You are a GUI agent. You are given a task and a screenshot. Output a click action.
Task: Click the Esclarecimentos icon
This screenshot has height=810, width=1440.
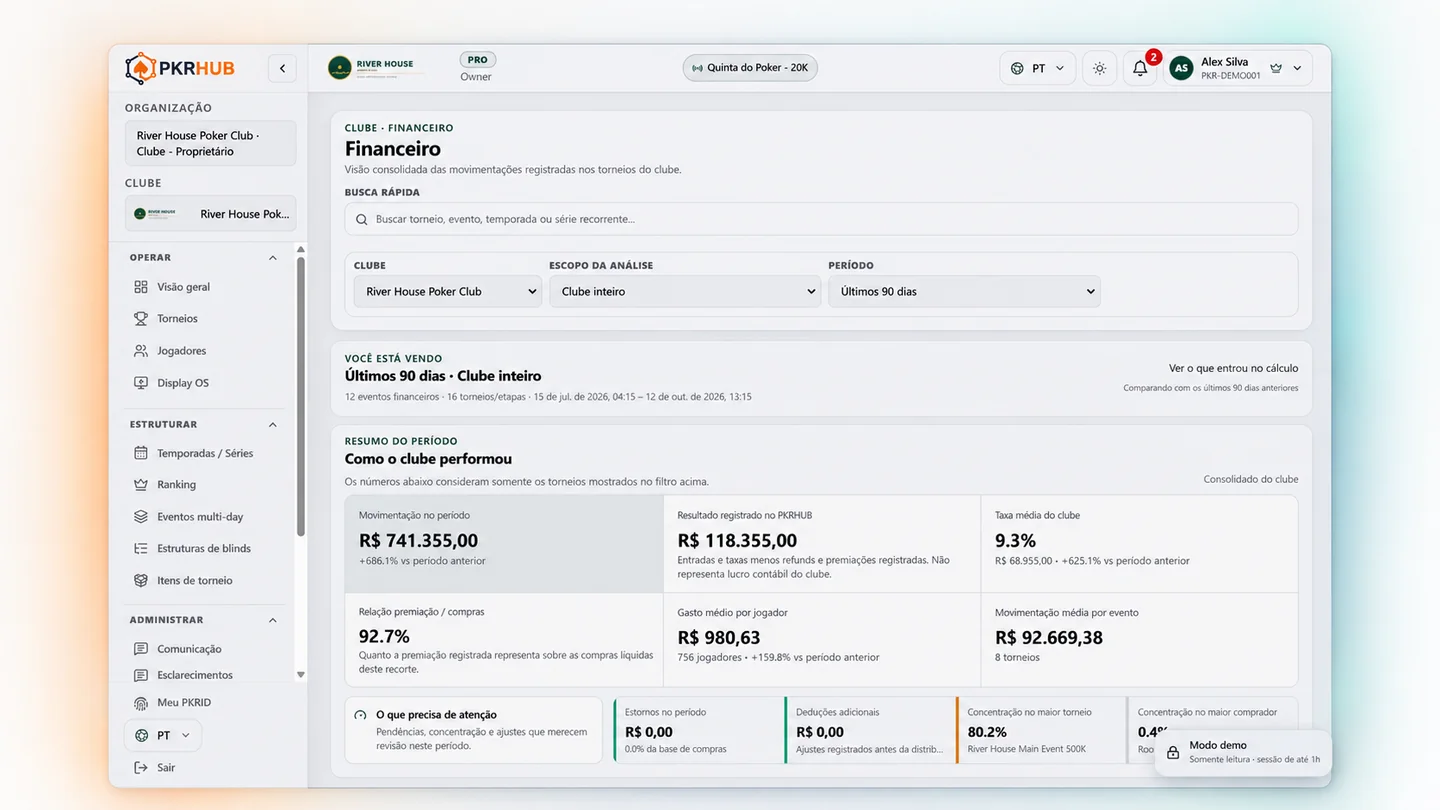coord(141,675)
